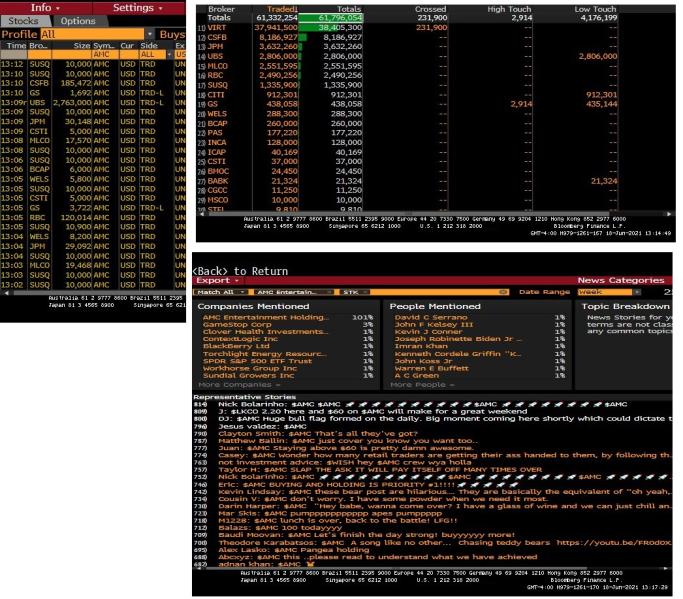Open Clover Health Investments company link
The image size is (683, 599).
click(x=265, y=332)
